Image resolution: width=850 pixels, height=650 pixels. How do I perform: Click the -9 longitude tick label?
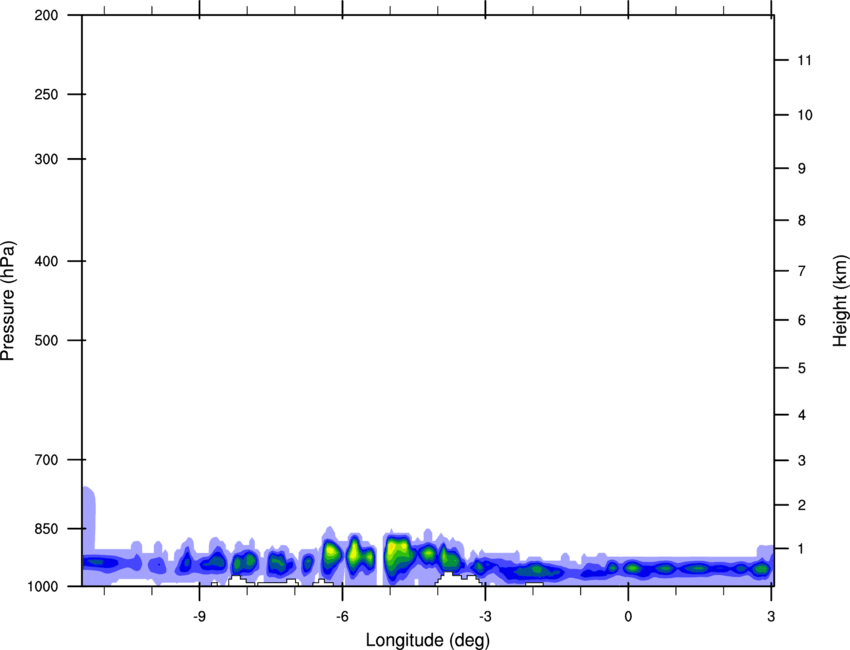[x=199, y=617]
